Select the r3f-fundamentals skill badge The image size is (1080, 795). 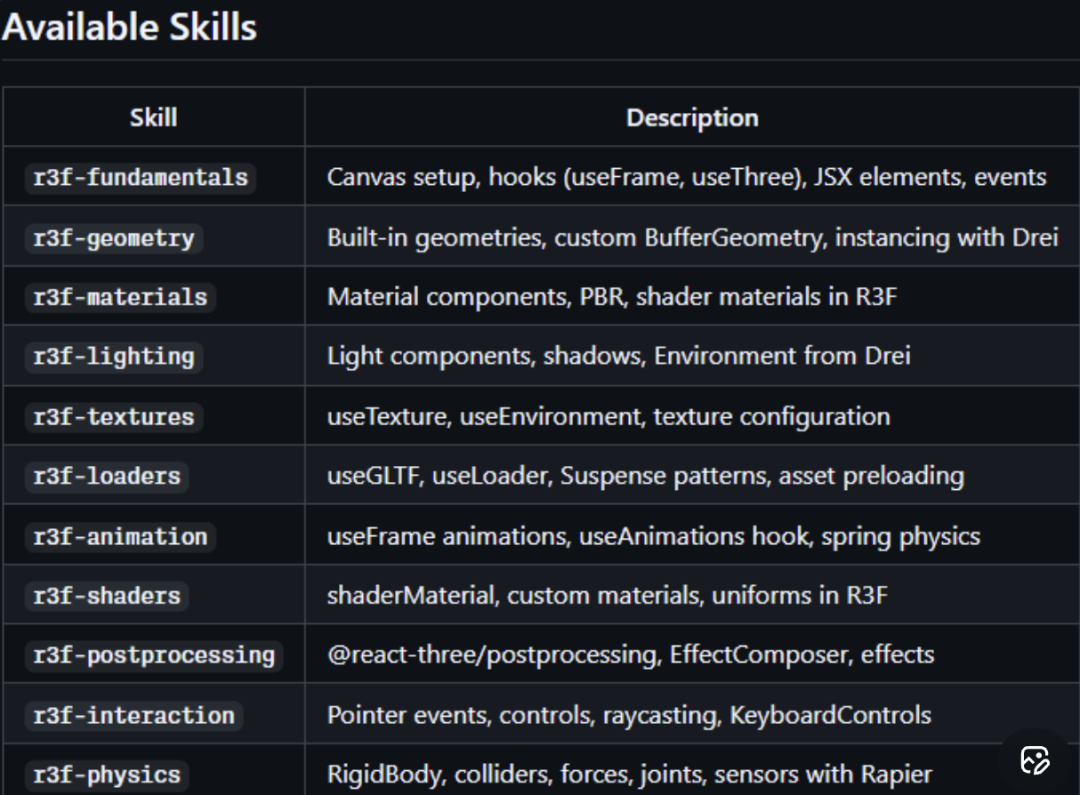pos(140,177)
